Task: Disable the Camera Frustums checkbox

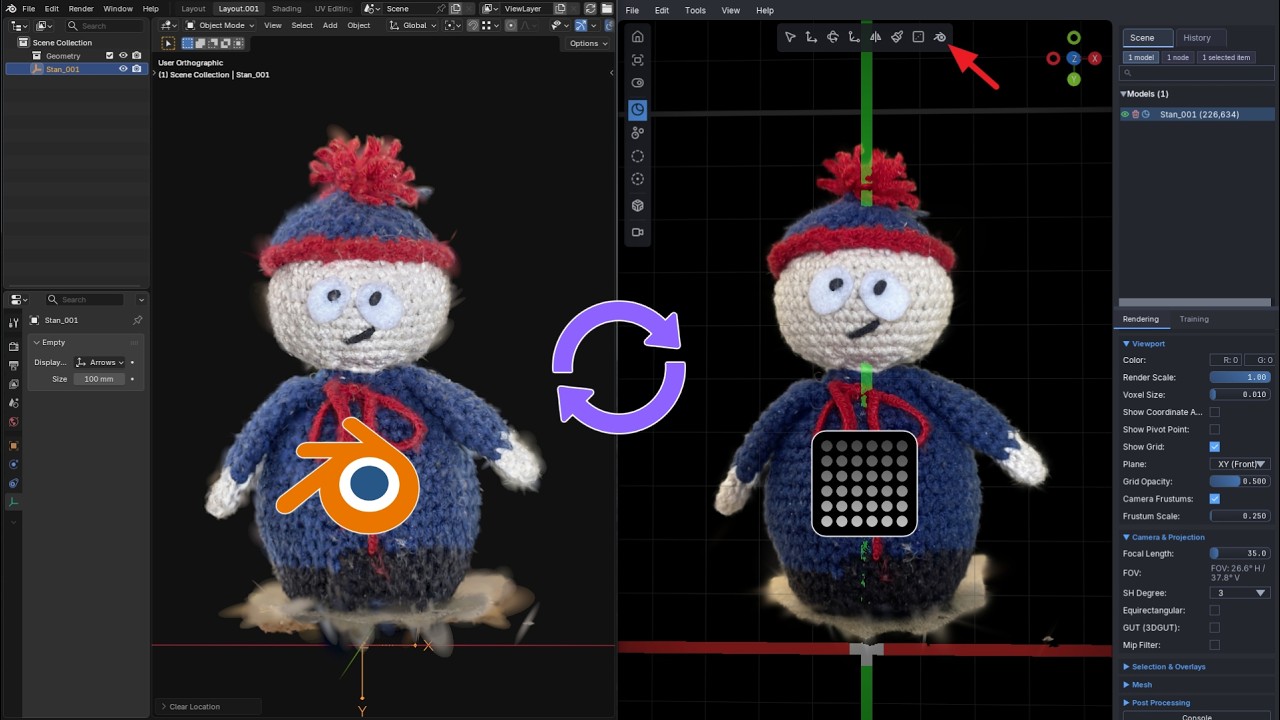Action: [1215, 499]
